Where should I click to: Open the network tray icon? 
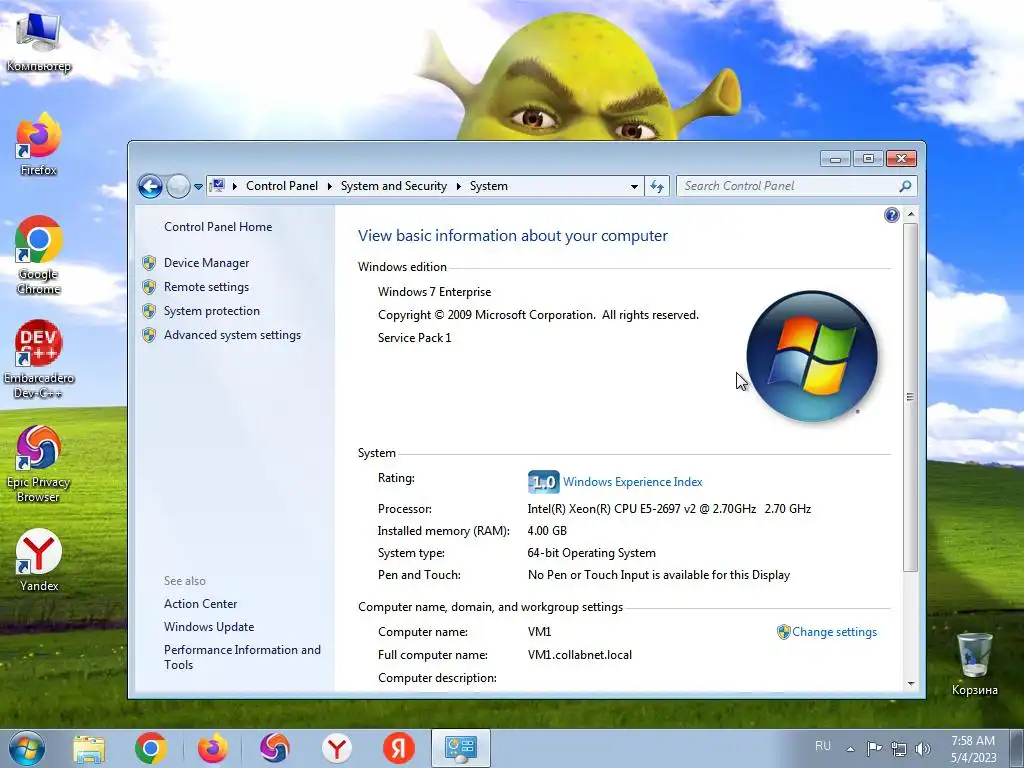click(899, 749)
